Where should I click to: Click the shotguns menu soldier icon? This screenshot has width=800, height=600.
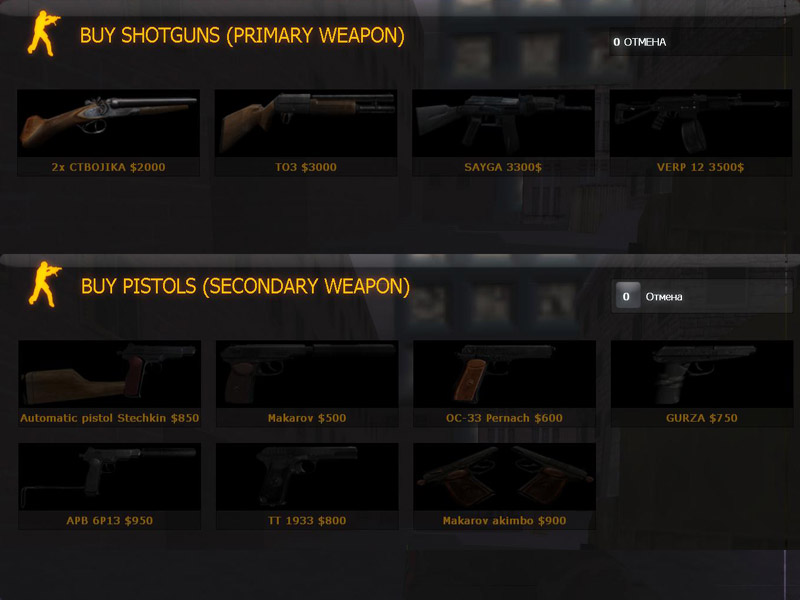44,34
